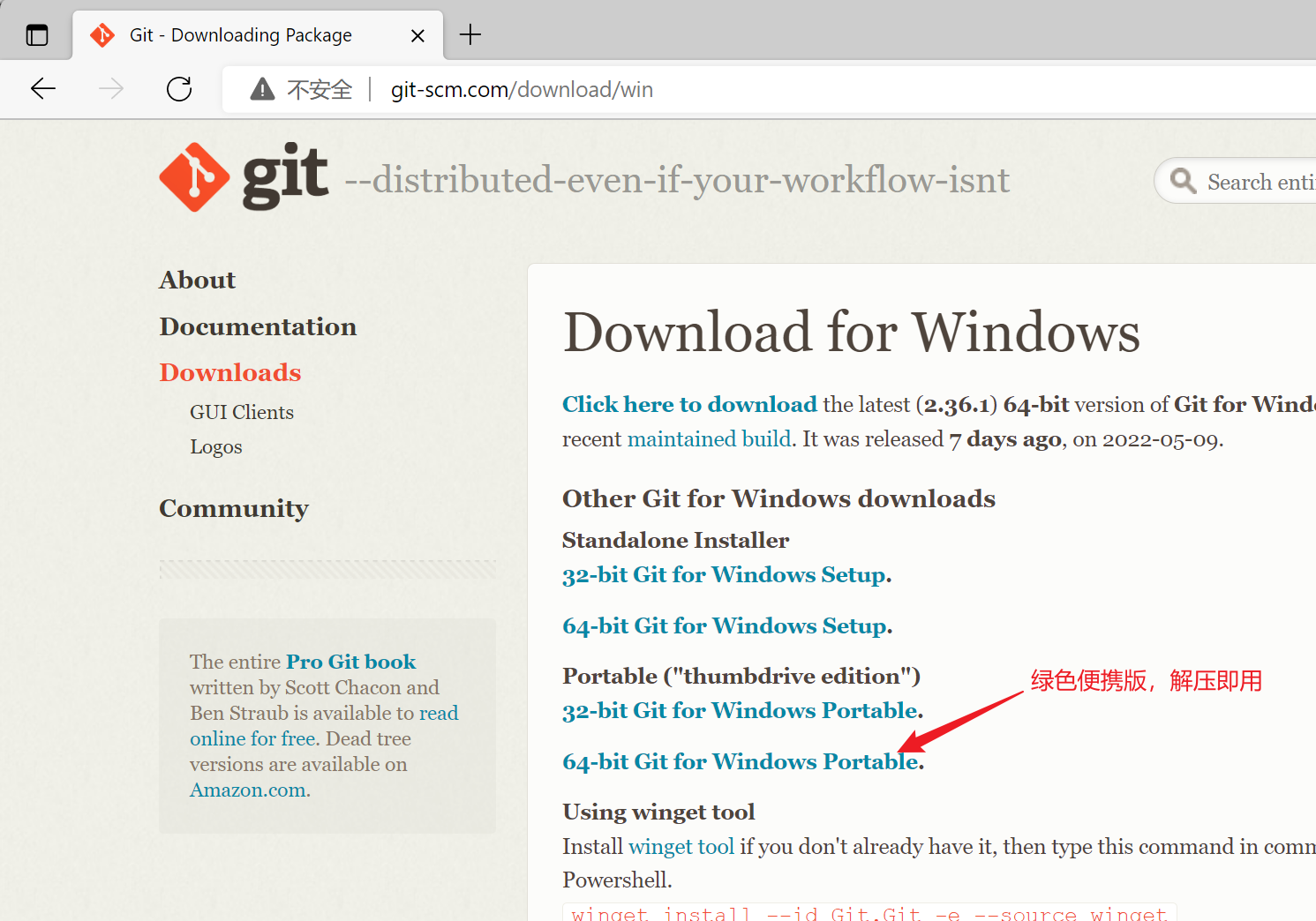This screenshot has height=921, width=1316.
Task: Reload the page with the refresh icon
Action: [x=179, y=88]
